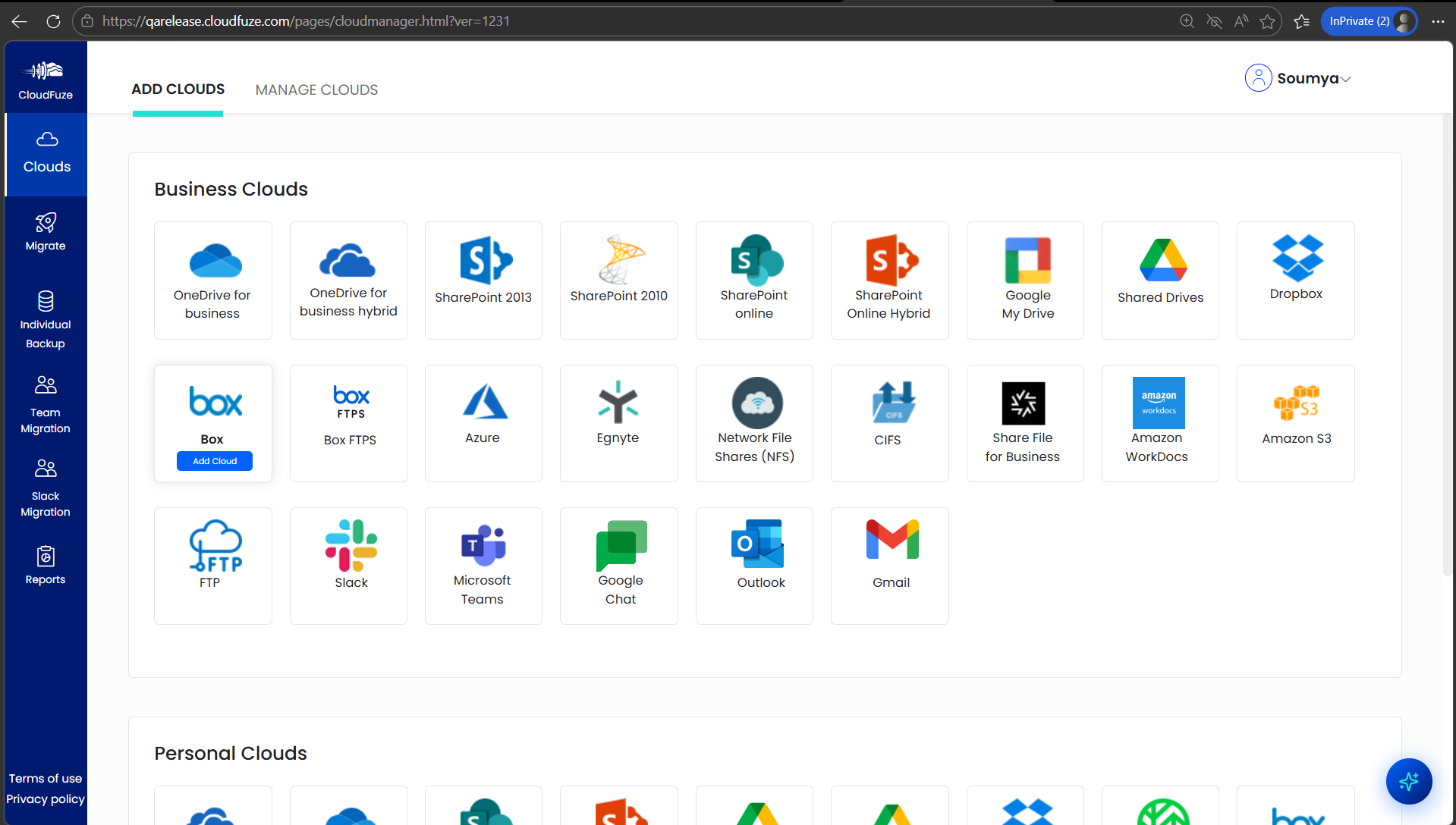Click the floating AI assistant sparkle button

pyautogui.click(x=1409, y=781)
